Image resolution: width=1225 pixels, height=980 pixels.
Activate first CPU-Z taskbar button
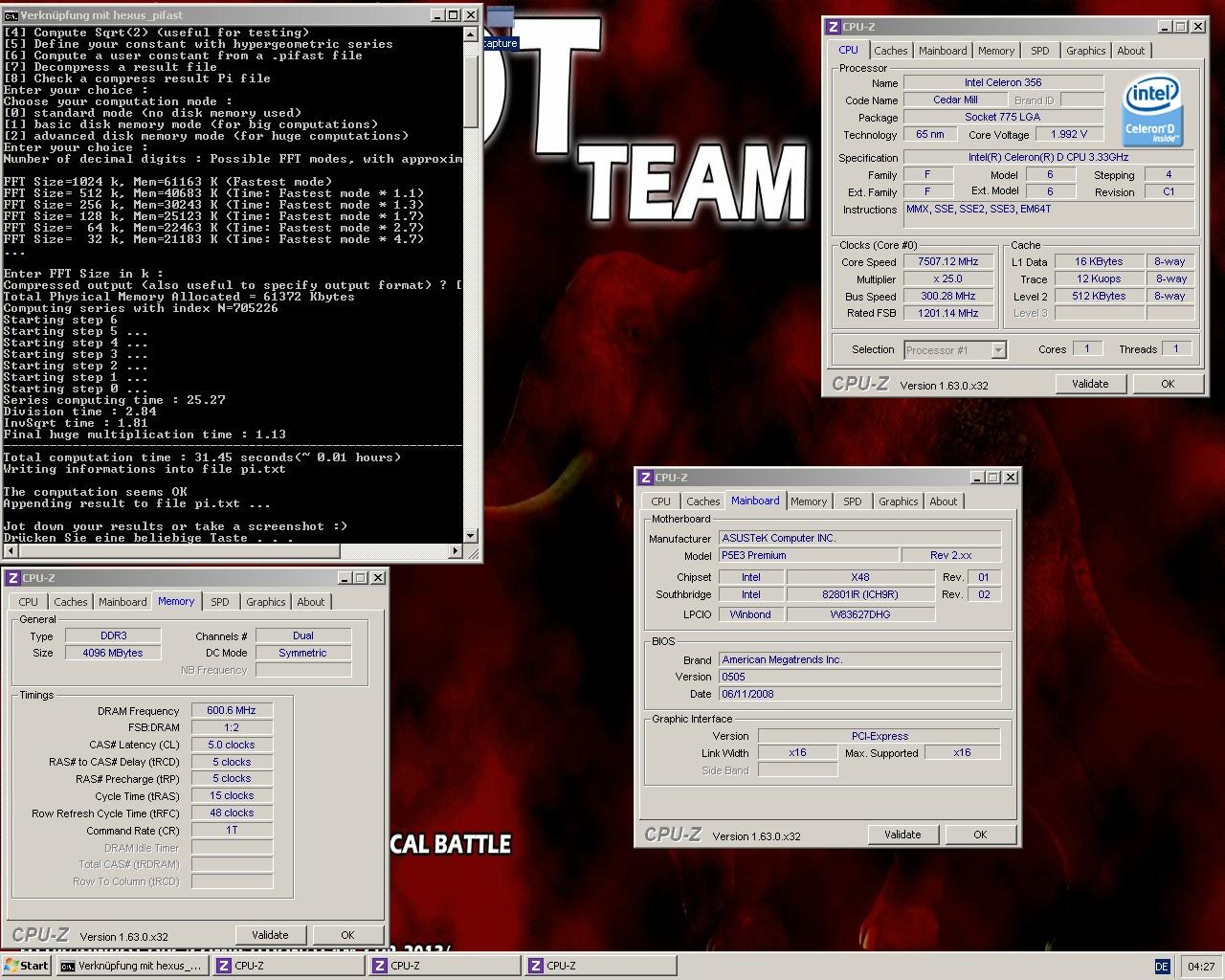click(x=289, y=966)
